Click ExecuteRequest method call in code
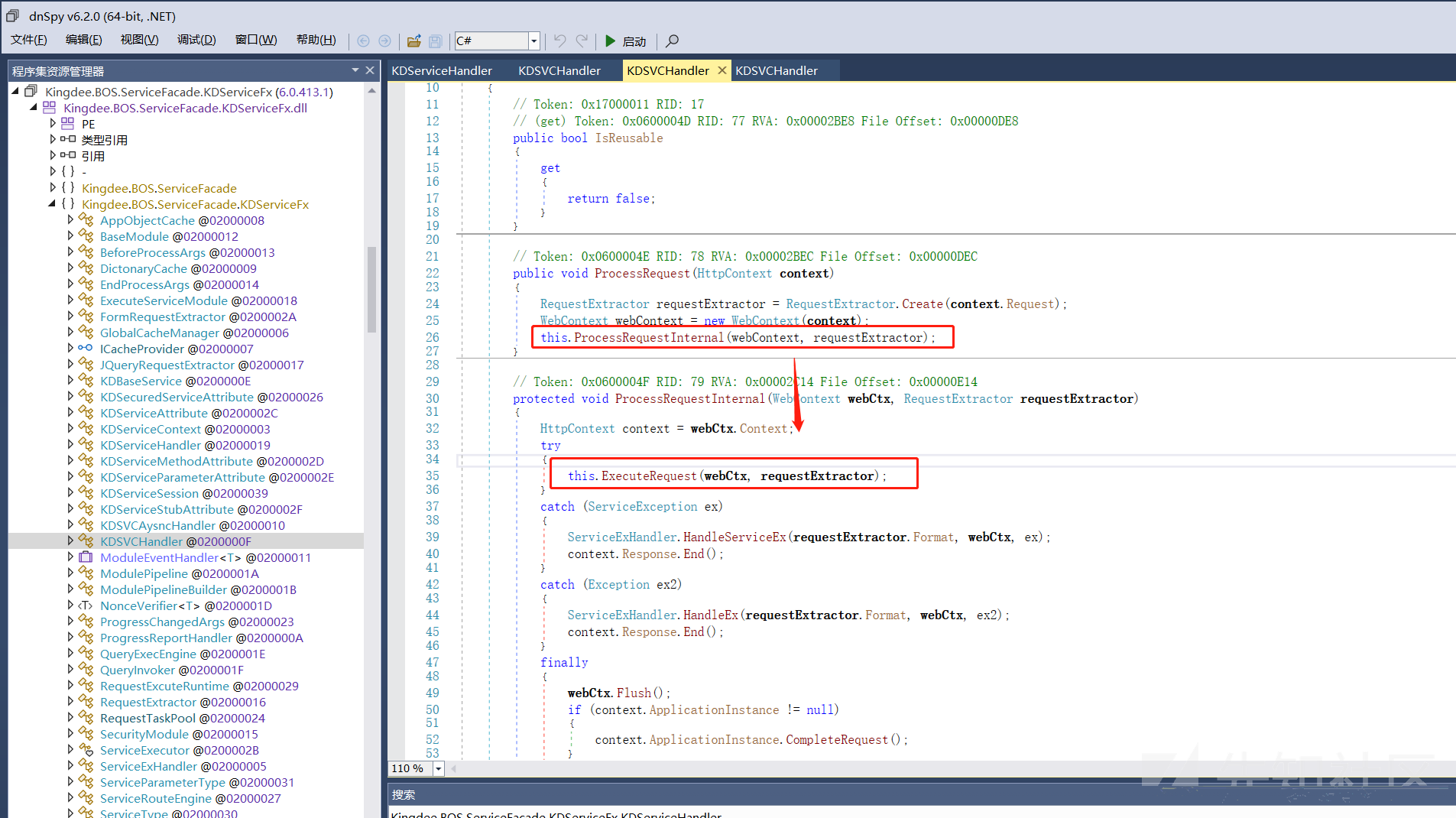The image size is (1456, 818). 648,476
